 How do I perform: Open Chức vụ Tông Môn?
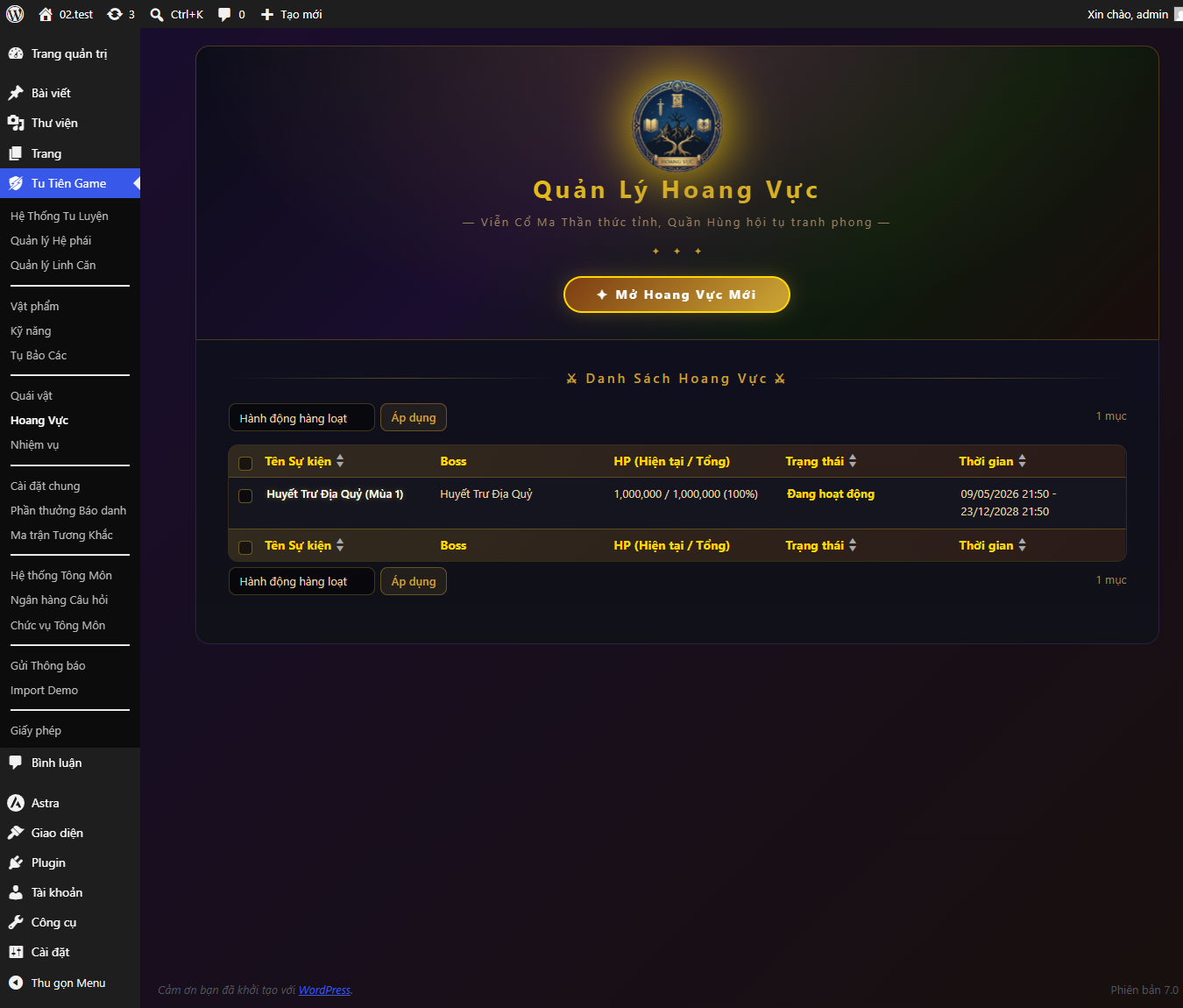coord(58,625)
